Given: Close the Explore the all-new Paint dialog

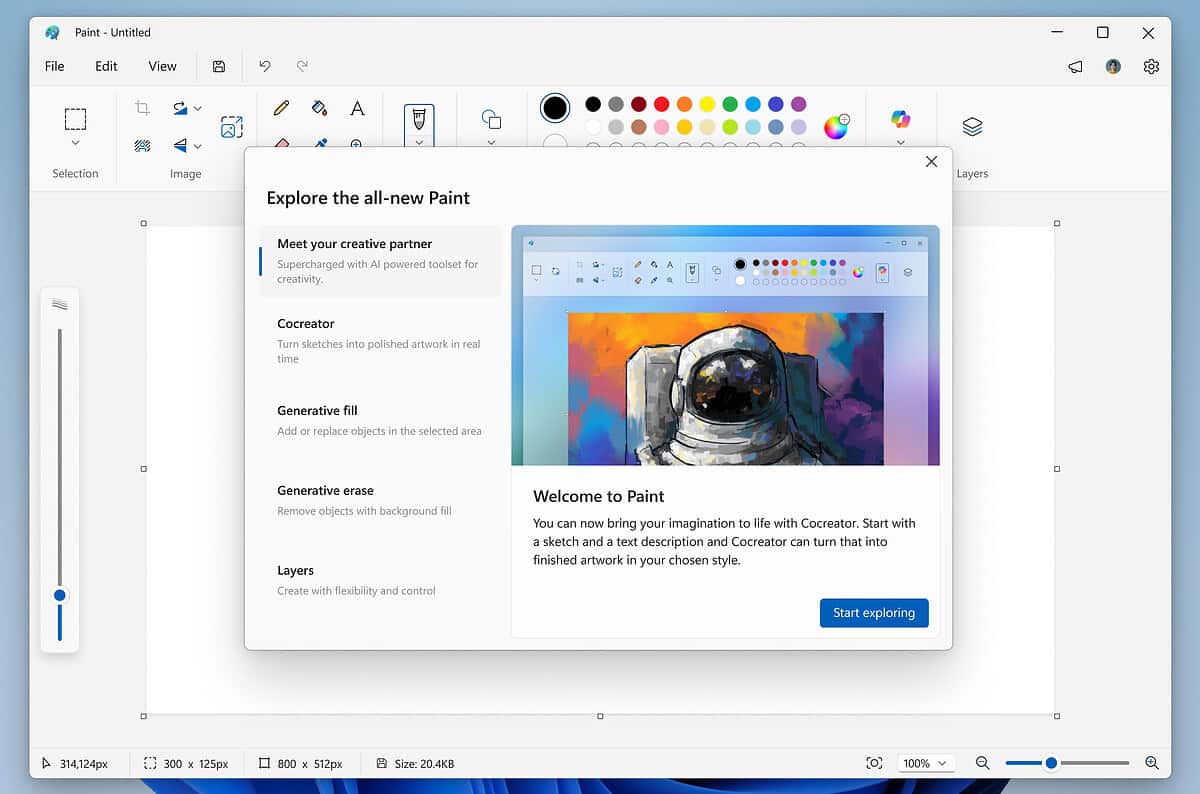Looking at the screenshot, I should click(x=931, y=161).
